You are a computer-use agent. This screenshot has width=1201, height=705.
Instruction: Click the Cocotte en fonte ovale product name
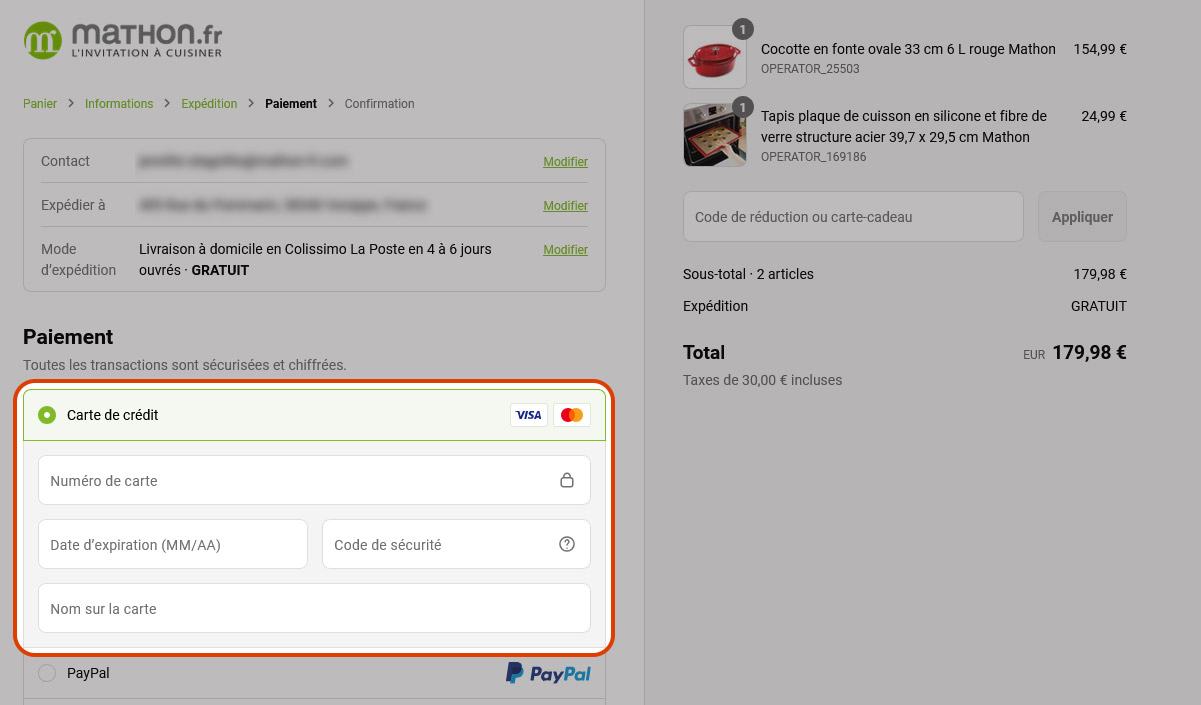(908, 49)
